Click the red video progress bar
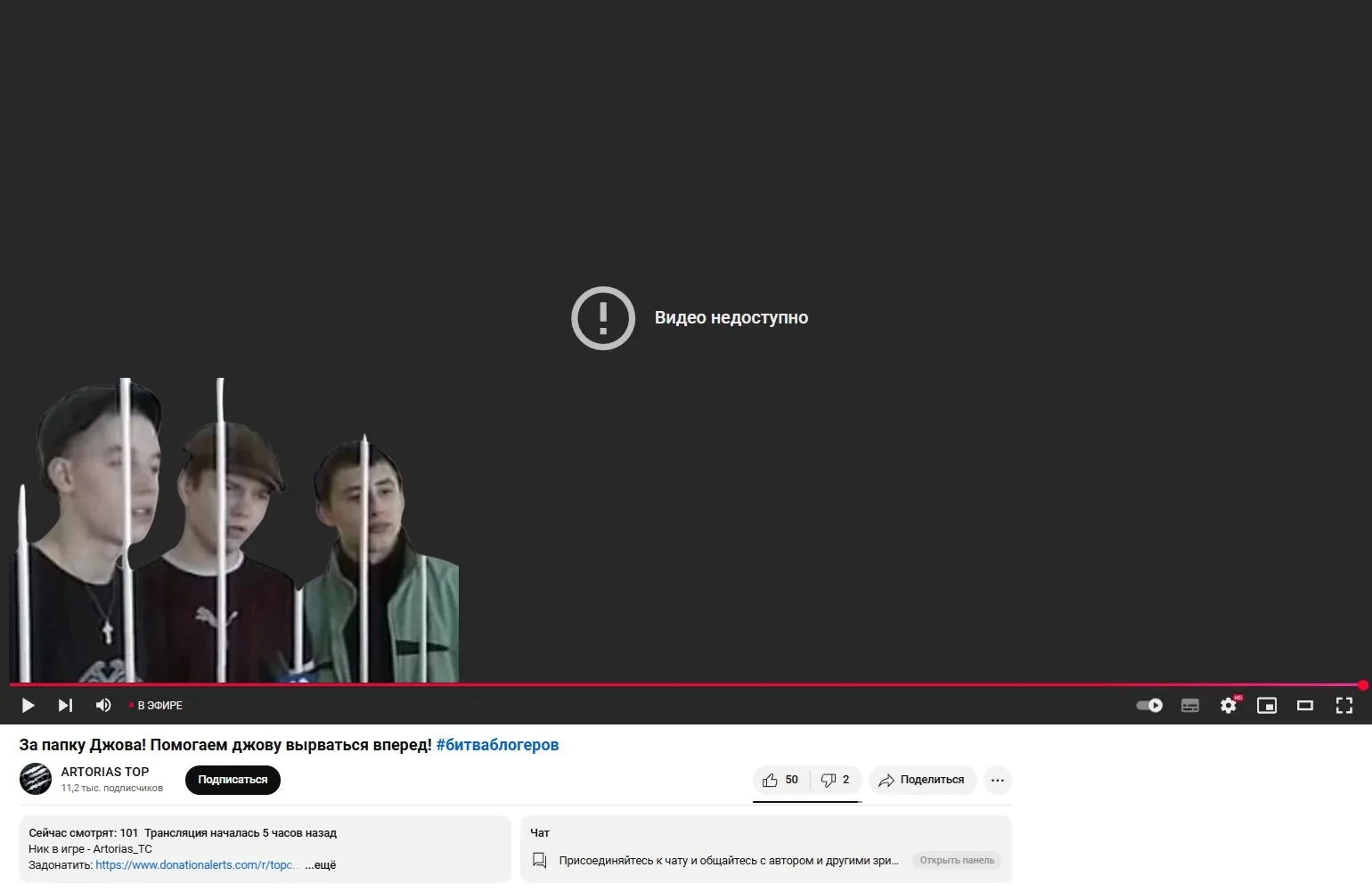The image size is (1372, 892). (686, 684)
